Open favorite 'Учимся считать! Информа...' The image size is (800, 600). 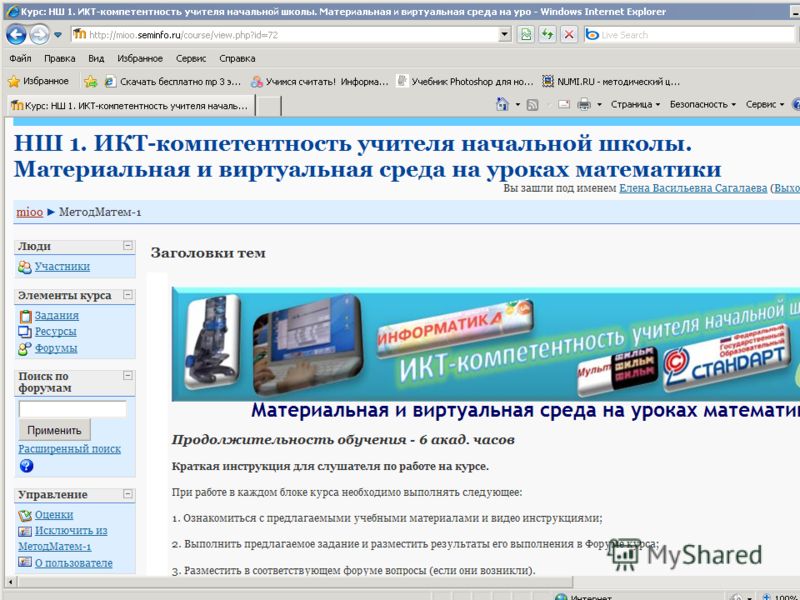[320, 82]
